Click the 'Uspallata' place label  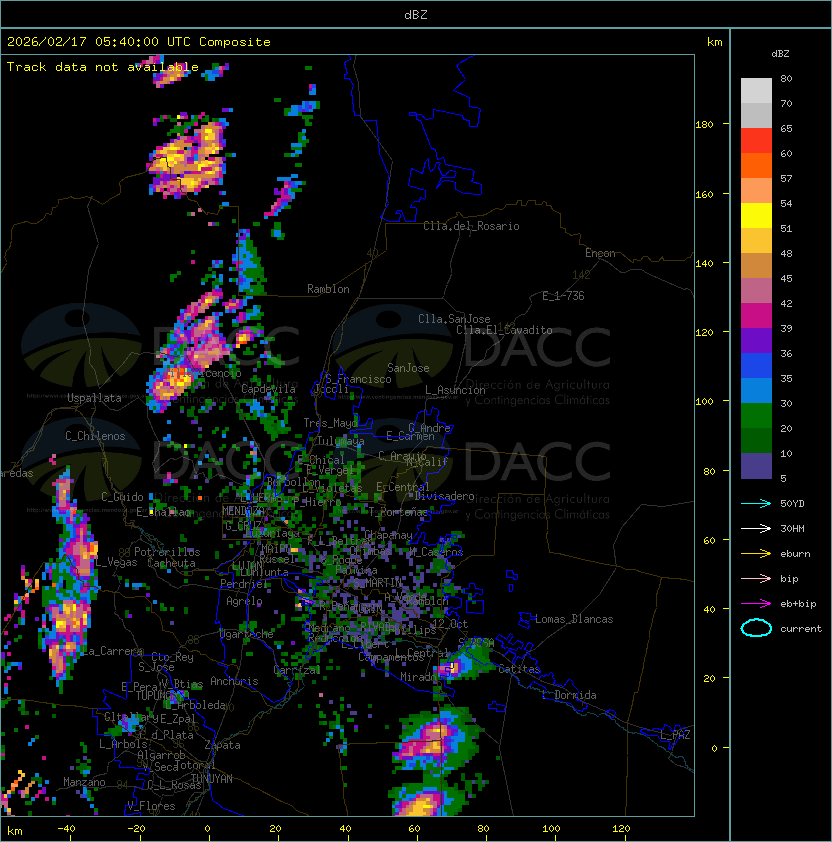click(94, 398)
